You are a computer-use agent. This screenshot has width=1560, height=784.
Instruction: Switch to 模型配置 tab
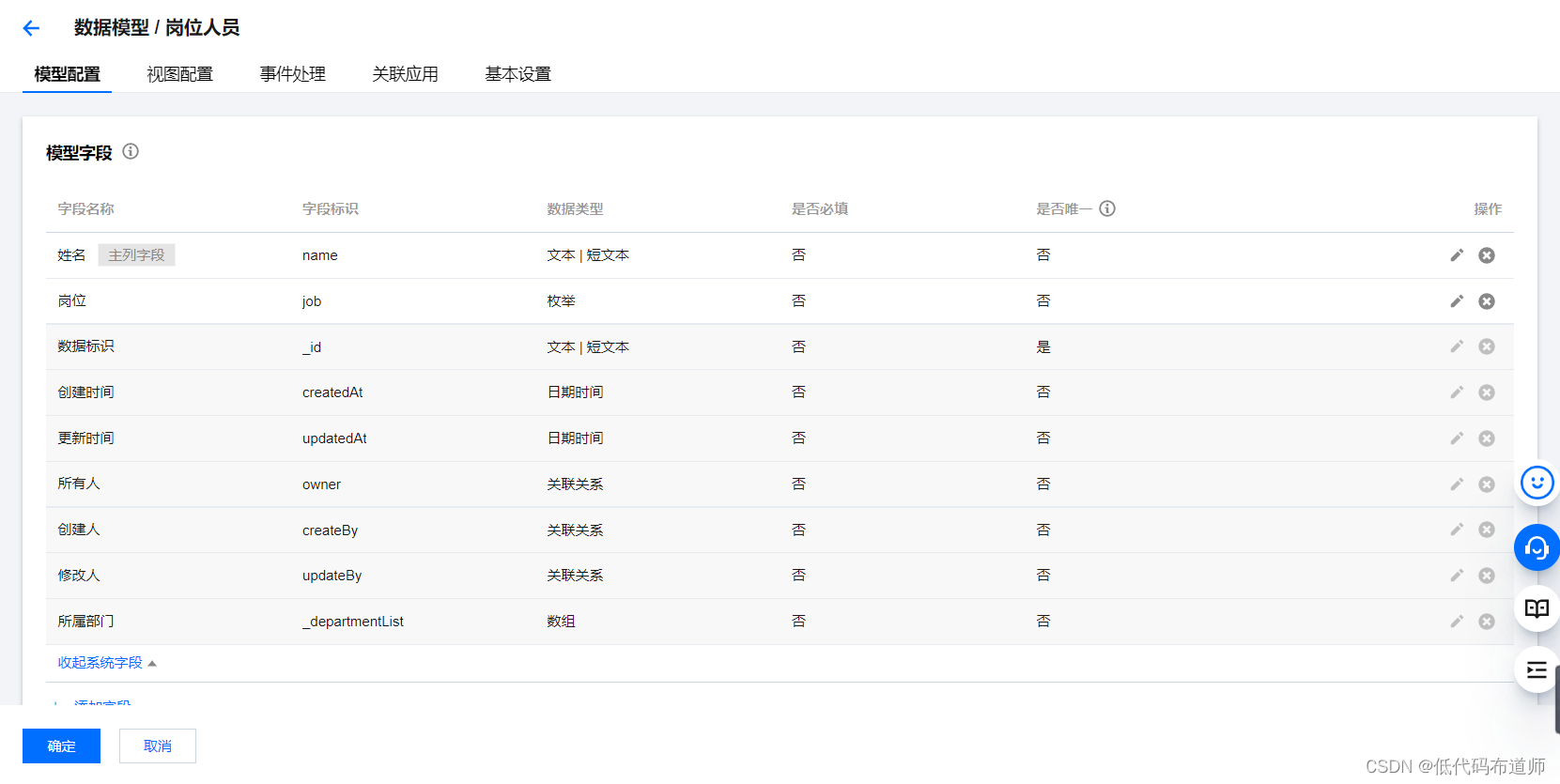coord(68,74)
